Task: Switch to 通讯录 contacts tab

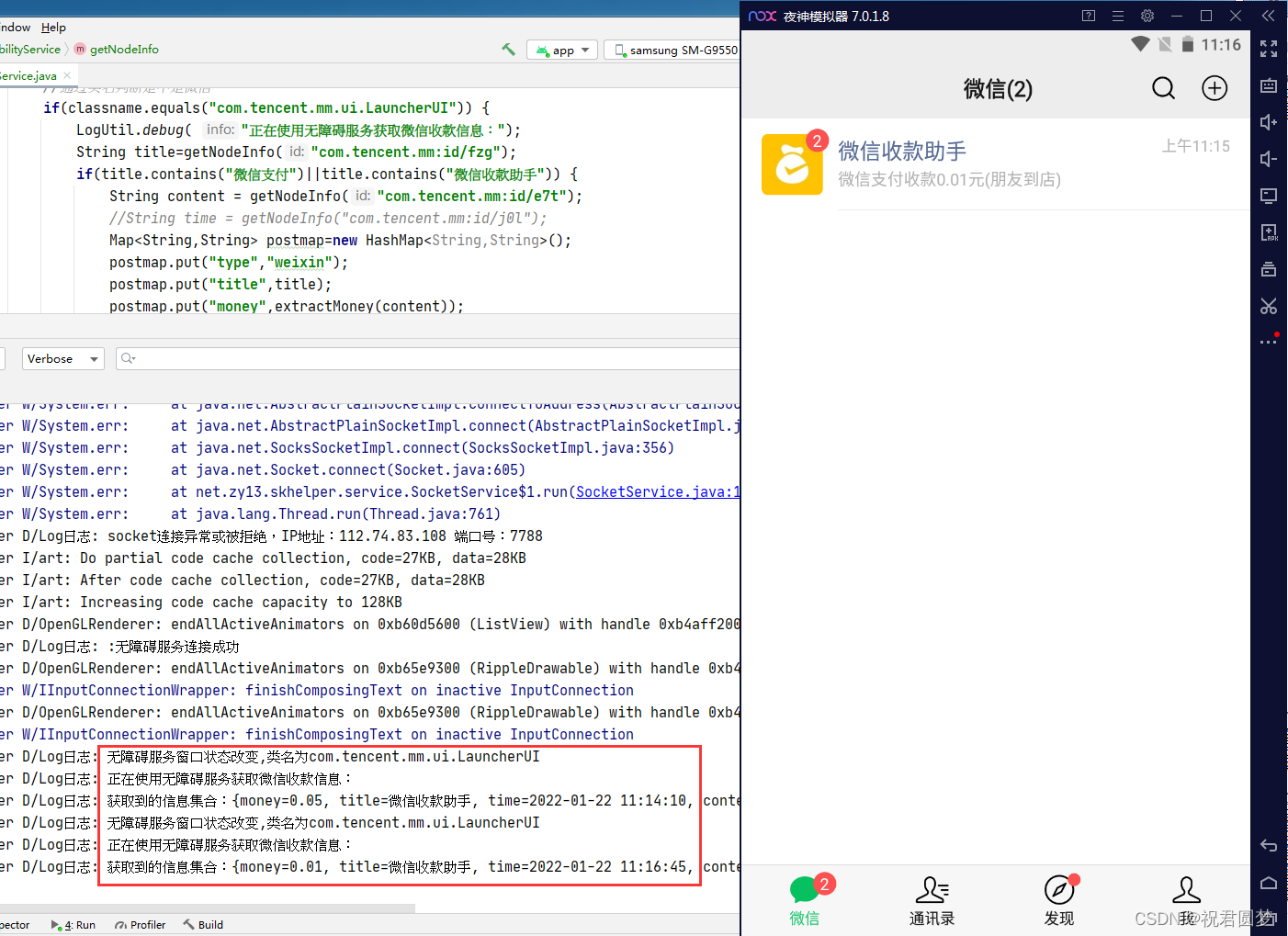Action: (932, 900)
